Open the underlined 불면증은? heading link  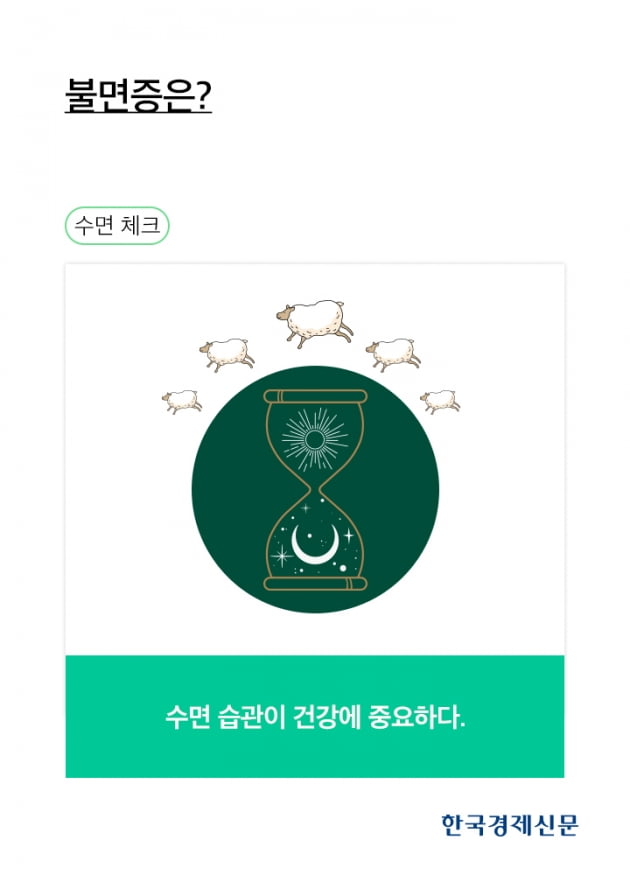pos(138,96)
